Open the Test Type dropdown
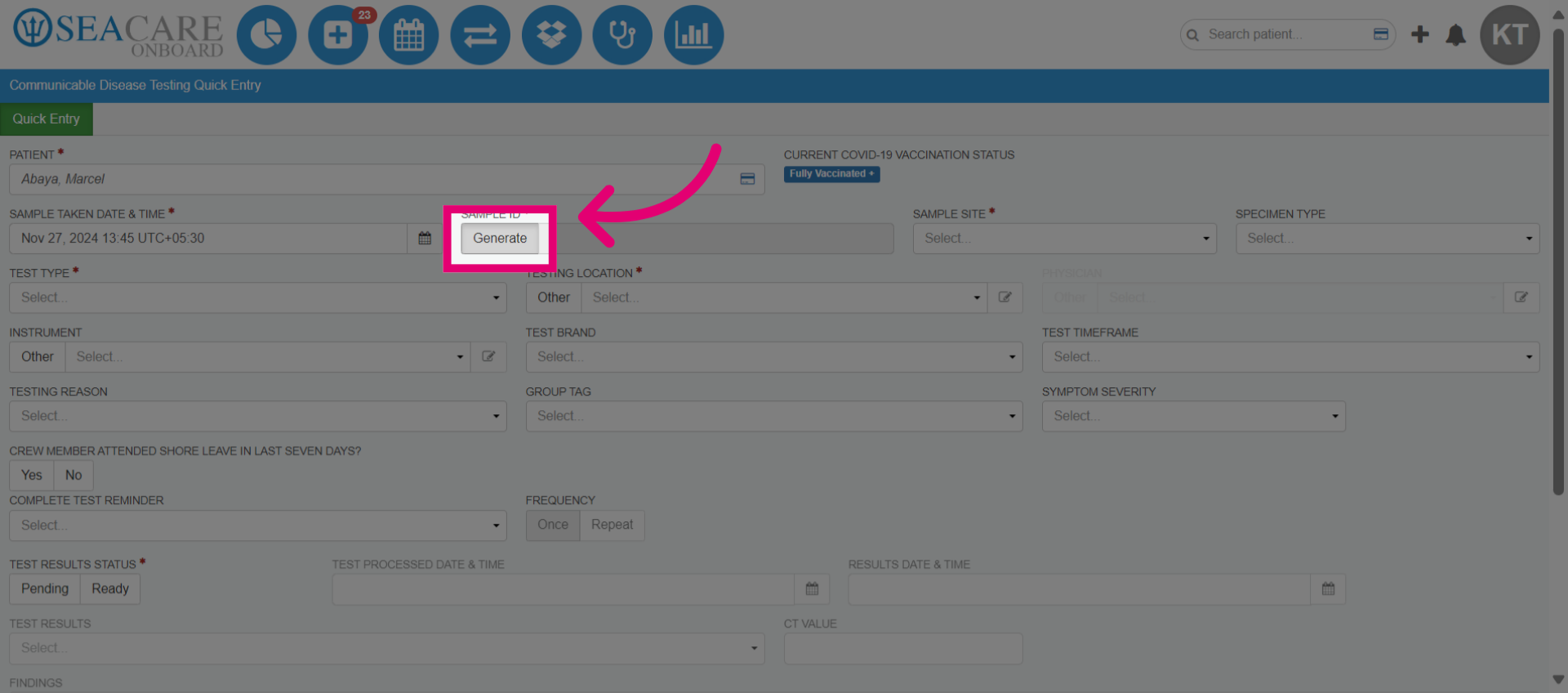The image size is (1568, 693). tap(258, 297)
